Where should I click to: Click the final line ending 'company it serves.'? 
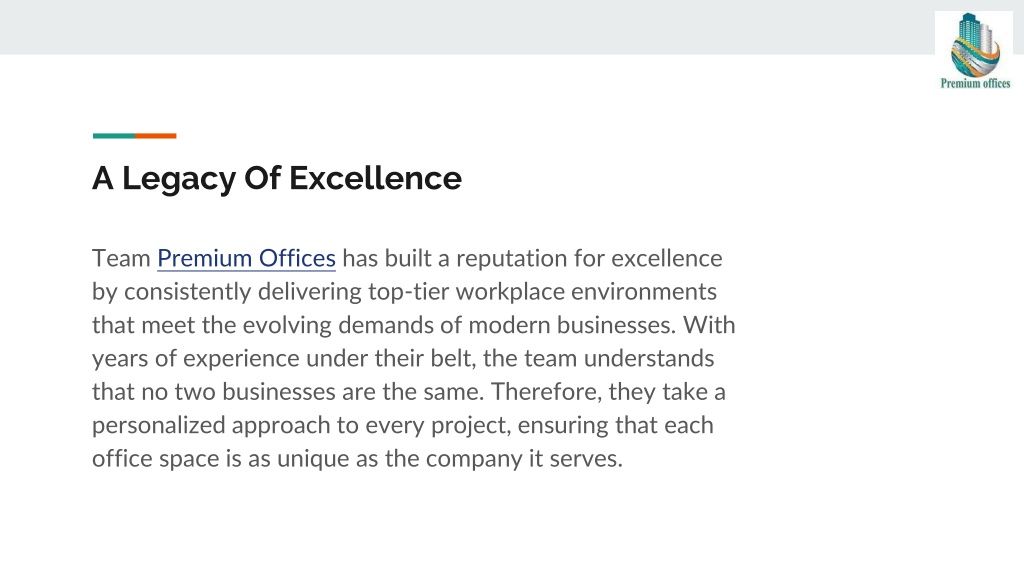(x=357, y=458)
